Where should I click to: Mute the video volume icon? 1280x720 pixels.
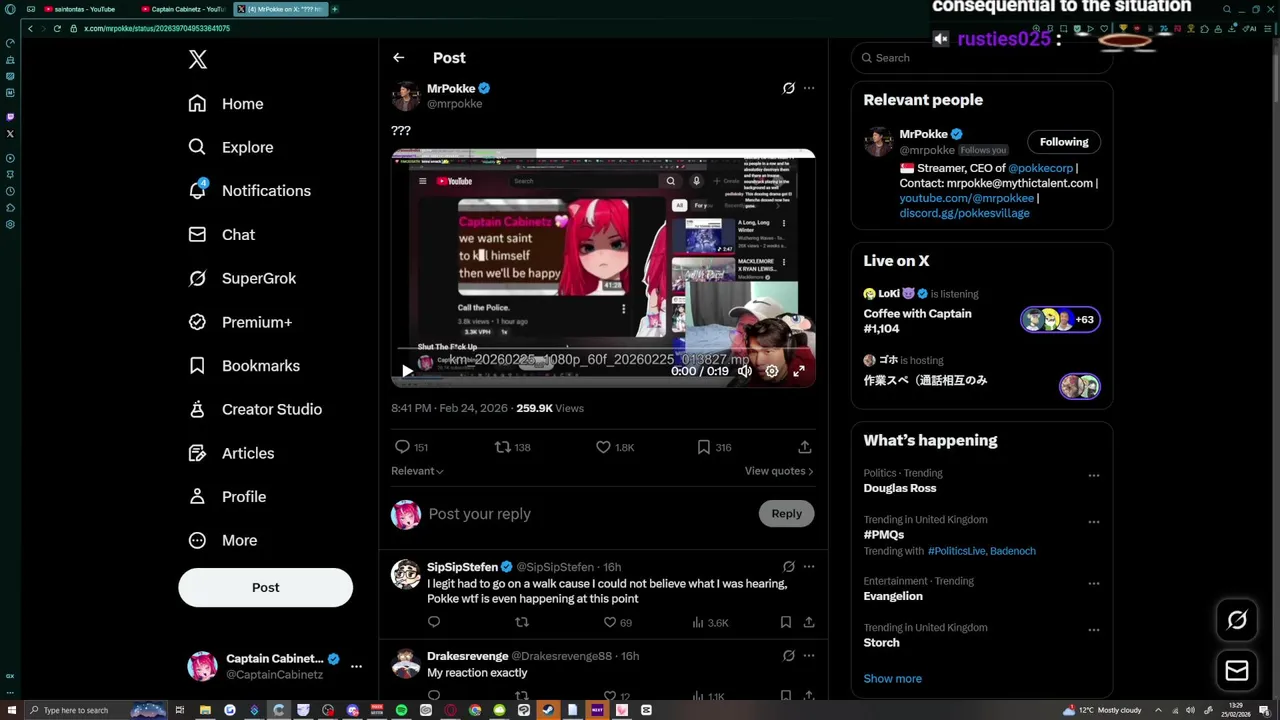coord(745,371)
